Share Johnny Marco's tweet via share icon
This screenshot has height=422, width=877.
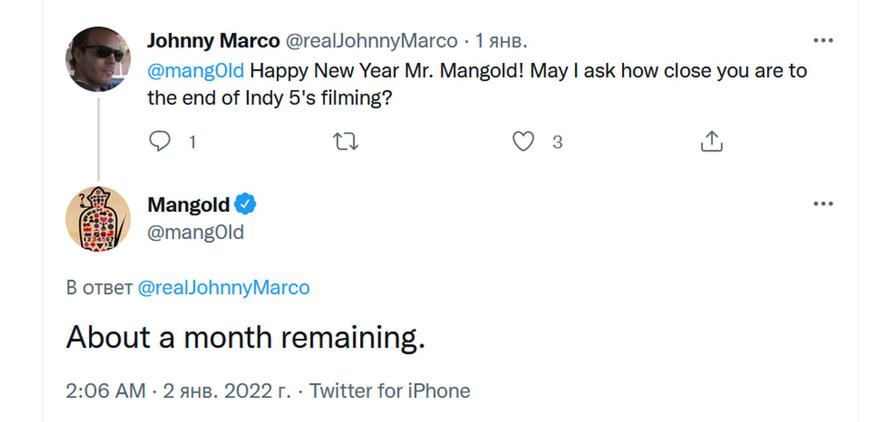point(711,142)
